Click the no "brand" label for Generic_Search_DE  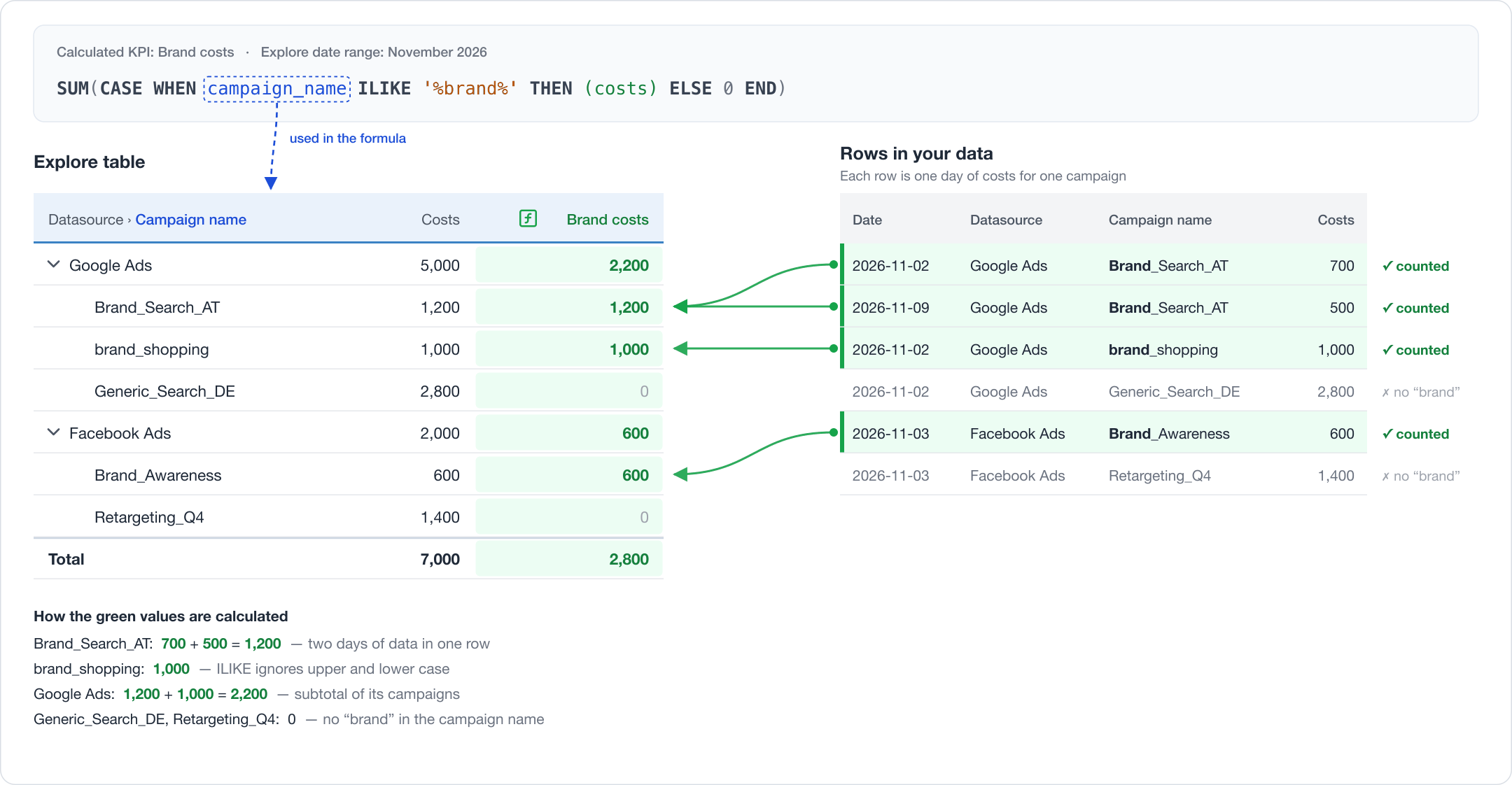pos(1420,392)
